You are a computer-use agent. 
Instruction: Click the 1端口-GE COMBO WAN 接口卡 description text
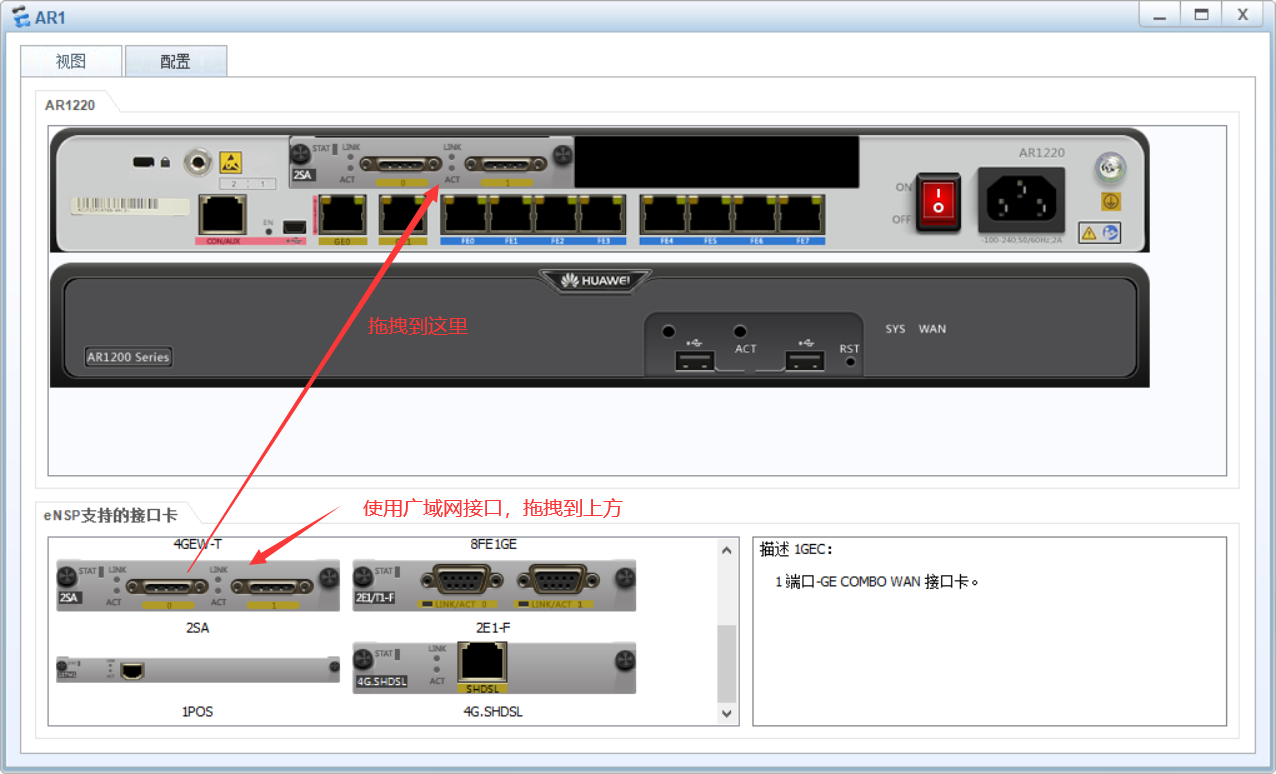(877, 581)
